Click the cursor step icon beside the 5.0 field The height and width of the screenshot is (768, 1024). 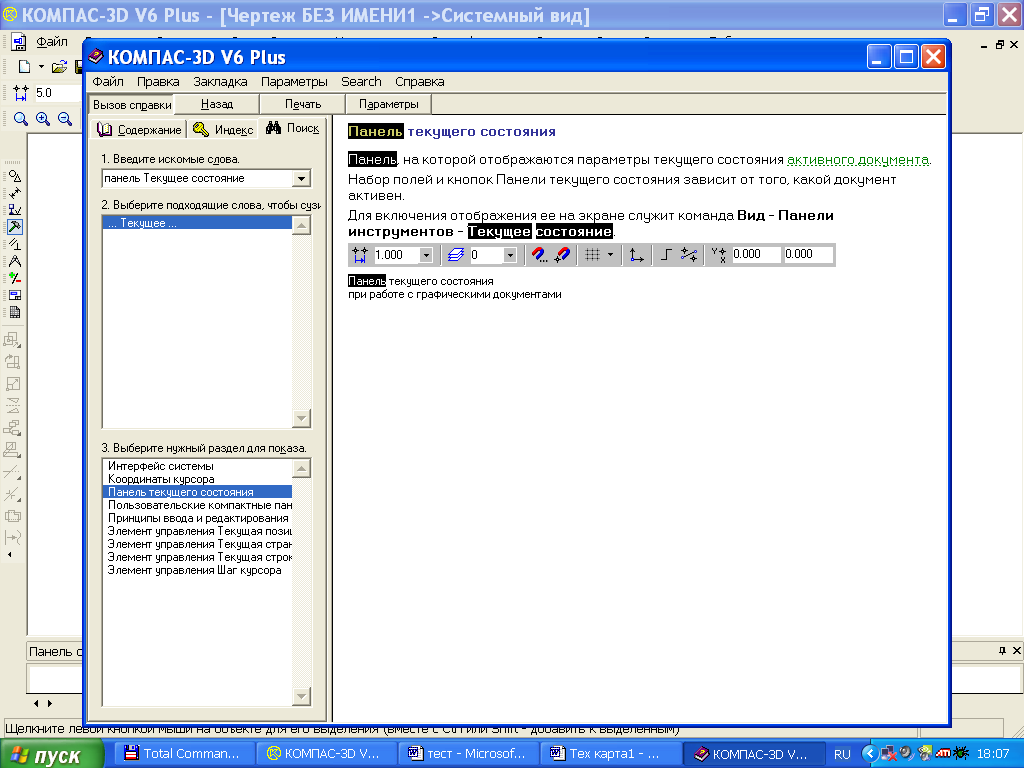click(x=20, y=93)
